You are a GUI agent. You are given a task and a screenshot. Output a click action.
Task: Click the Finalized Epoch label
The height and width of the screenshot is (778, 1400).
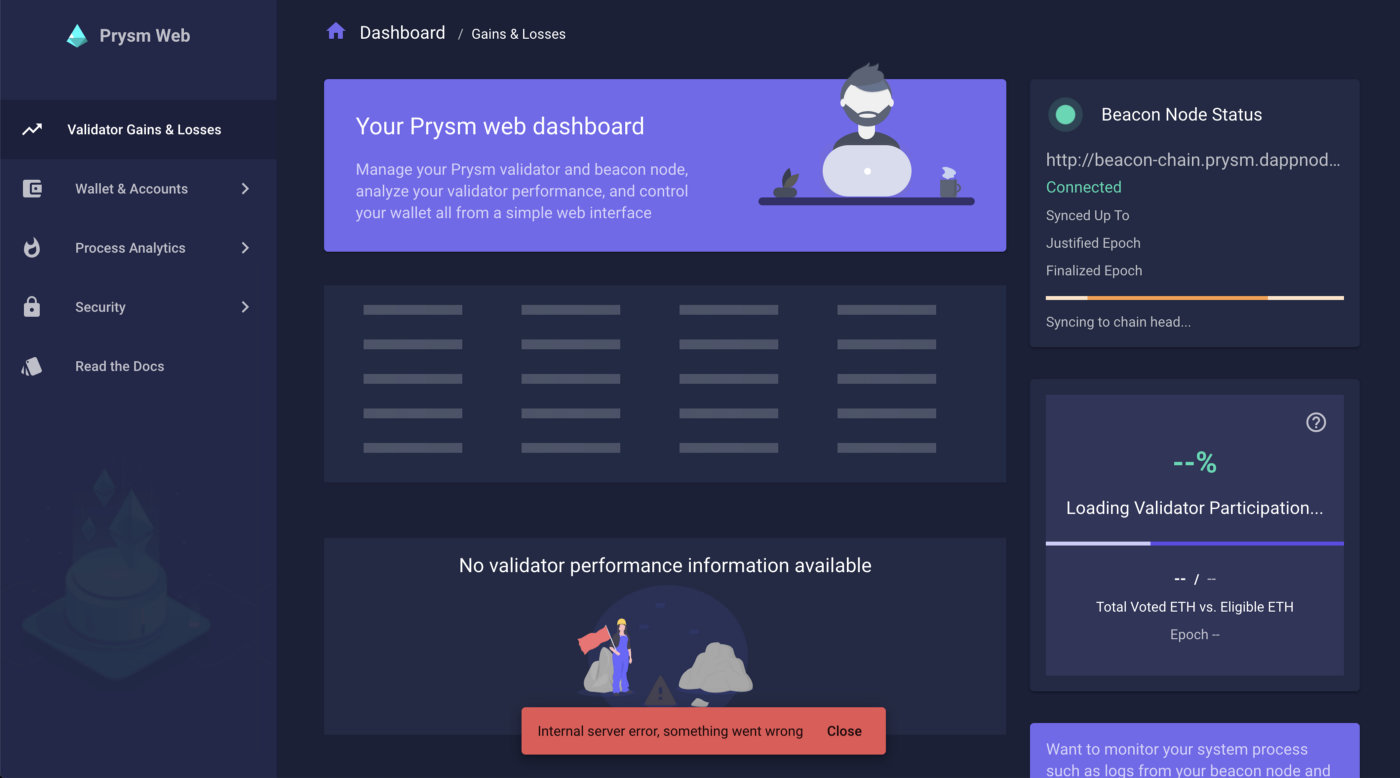click(1094, 271)
